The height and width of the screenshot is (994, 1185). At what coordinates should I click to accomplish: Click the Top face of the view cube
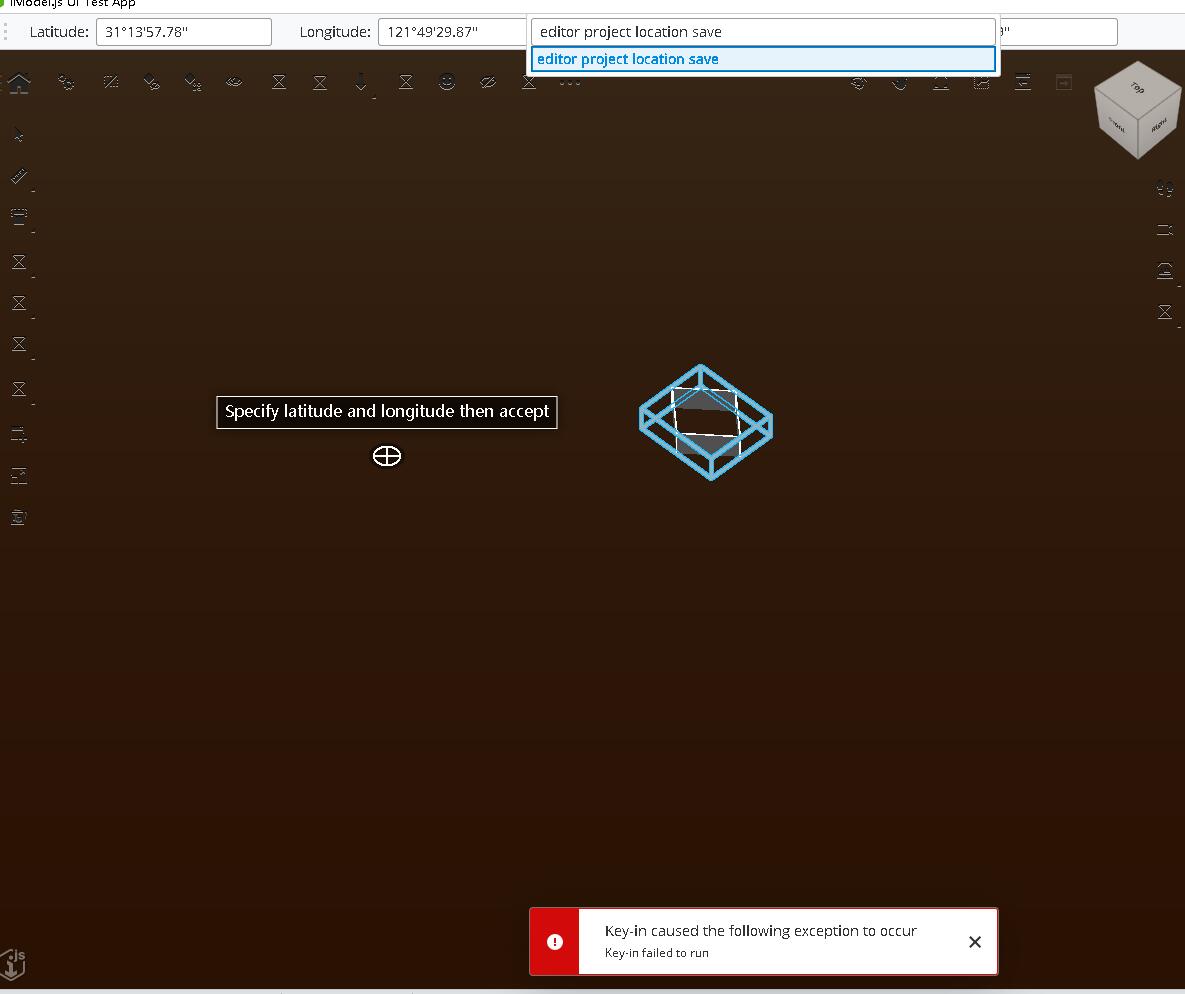1137,88
